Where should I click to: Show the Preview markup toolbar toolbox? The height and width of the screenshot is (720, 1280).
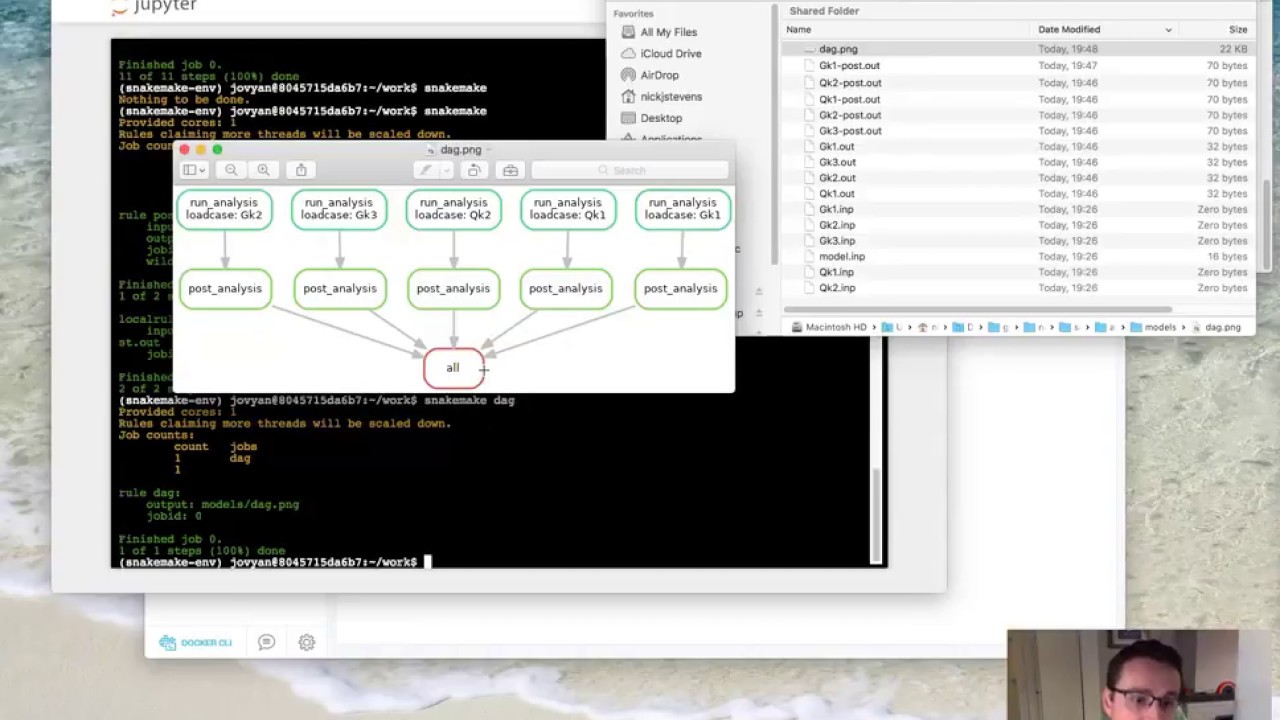tap(510, 170)
